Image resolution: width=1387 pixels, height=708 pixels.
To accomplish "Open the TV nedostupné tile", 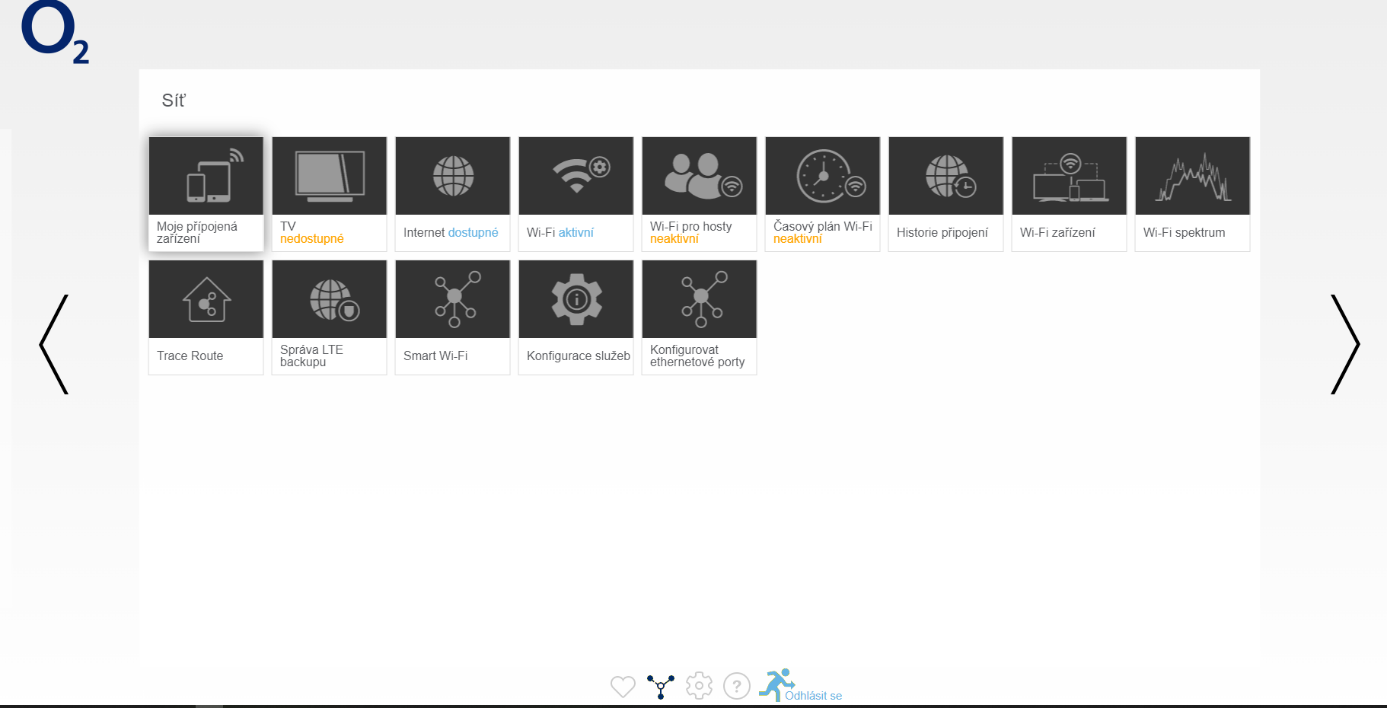I will (x=329, y=193).
